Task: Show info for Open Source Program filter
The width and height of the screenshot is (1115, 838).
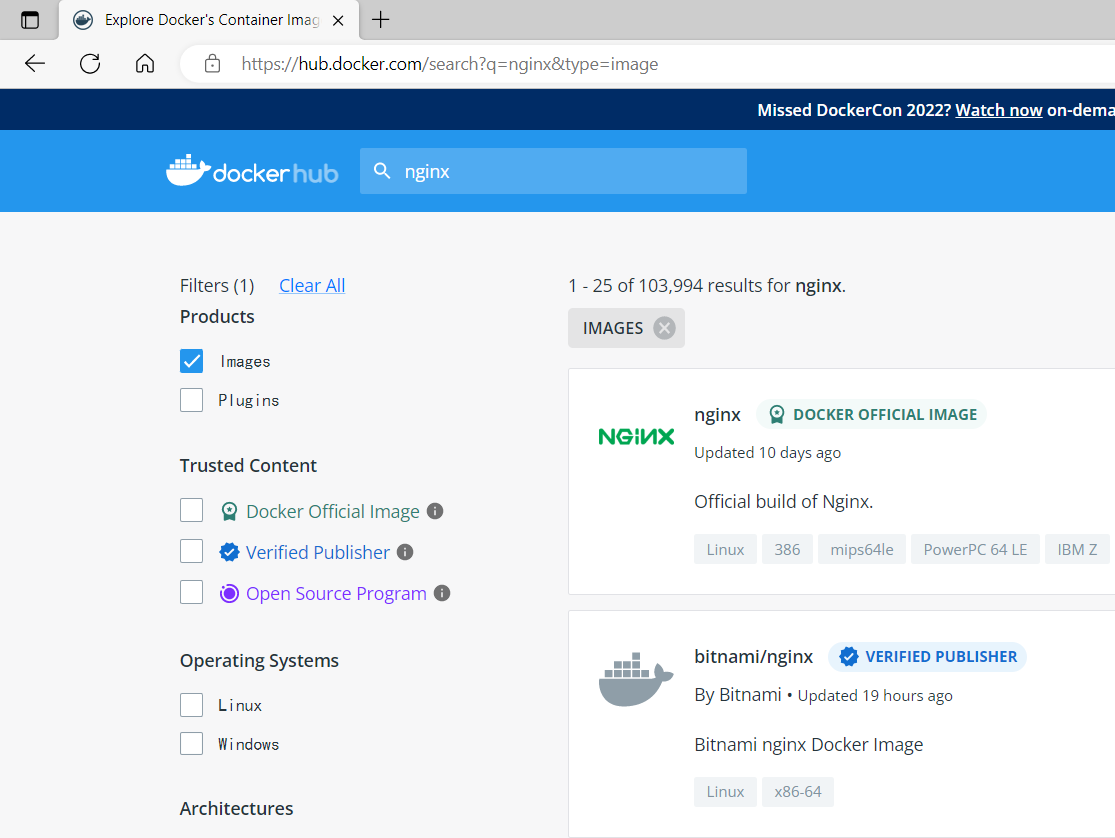Action: [442, 593]
